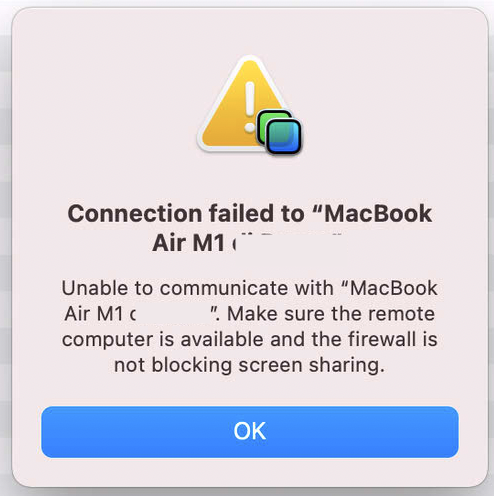Click the Screen Sharing app badge icon
Screen dimensions: 494x496
click(x=279, y=133)
